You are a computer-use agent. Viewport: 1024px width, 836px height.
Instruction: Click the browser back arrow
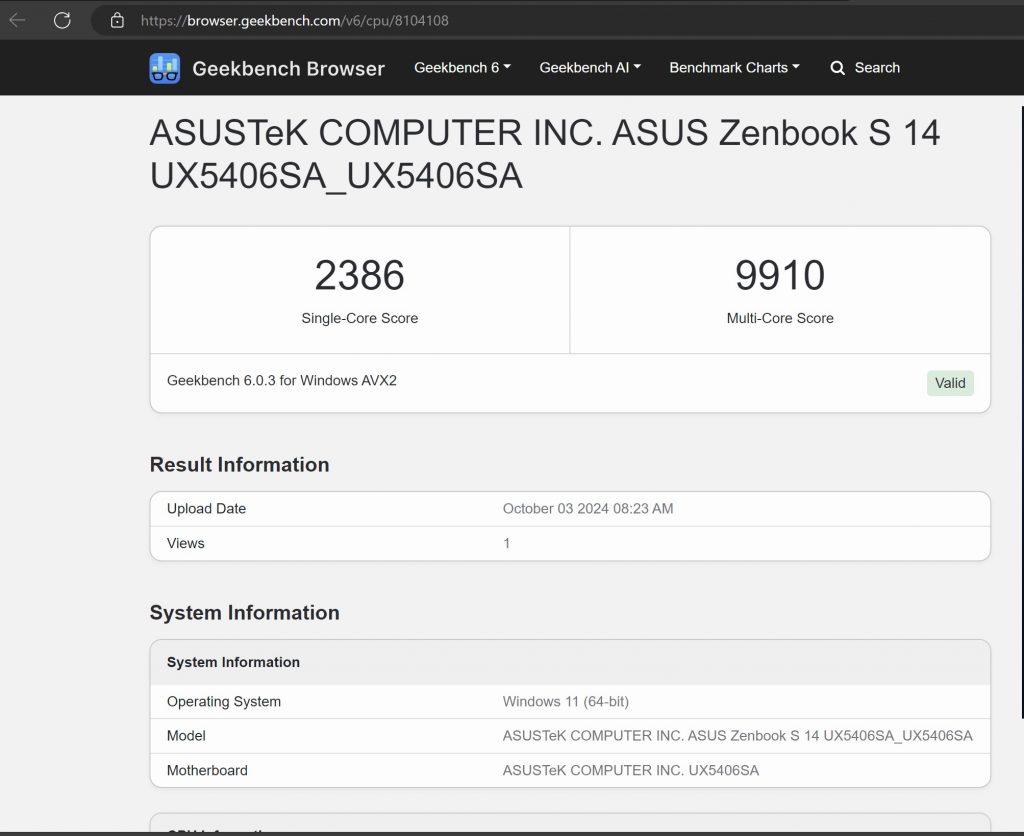pos(18,20)
